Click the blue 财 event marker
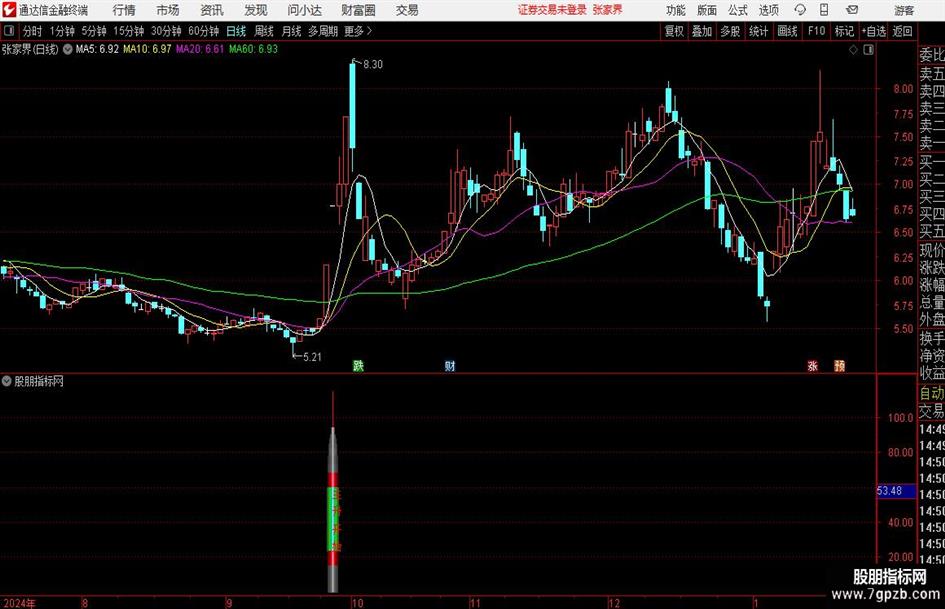Screen dimensions: 945x609 coord(450,365)
